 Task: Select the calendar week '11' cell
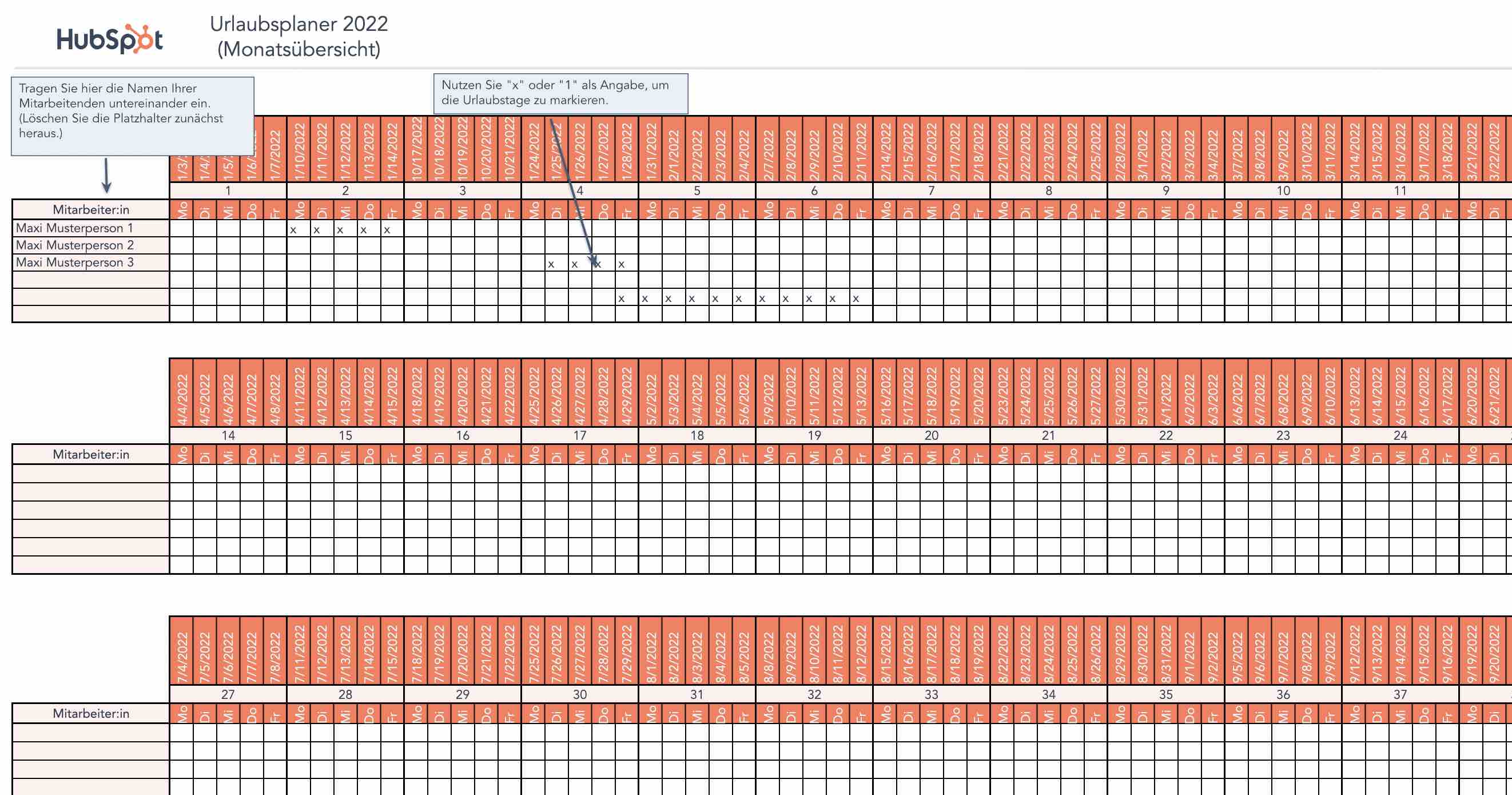[1400, 191]
